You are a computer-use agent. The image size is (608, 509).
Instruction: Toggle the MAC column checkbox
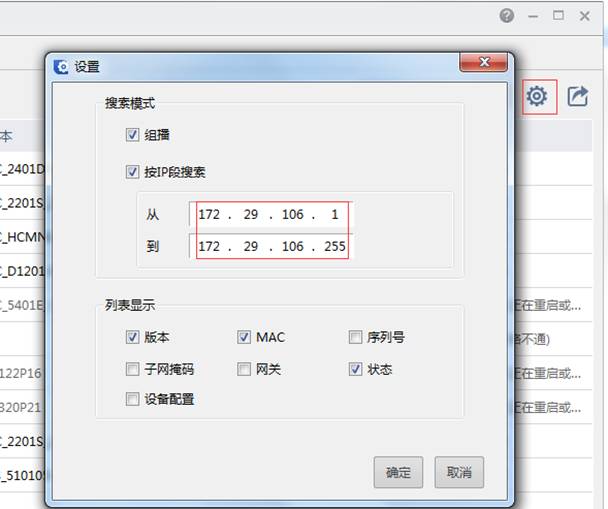(245, 337)
